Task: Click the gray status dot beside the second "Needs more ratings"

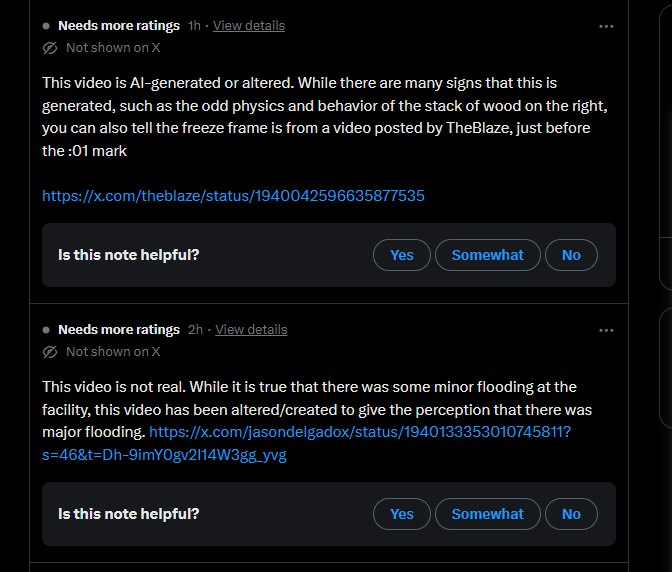Action: click(46, 330)
